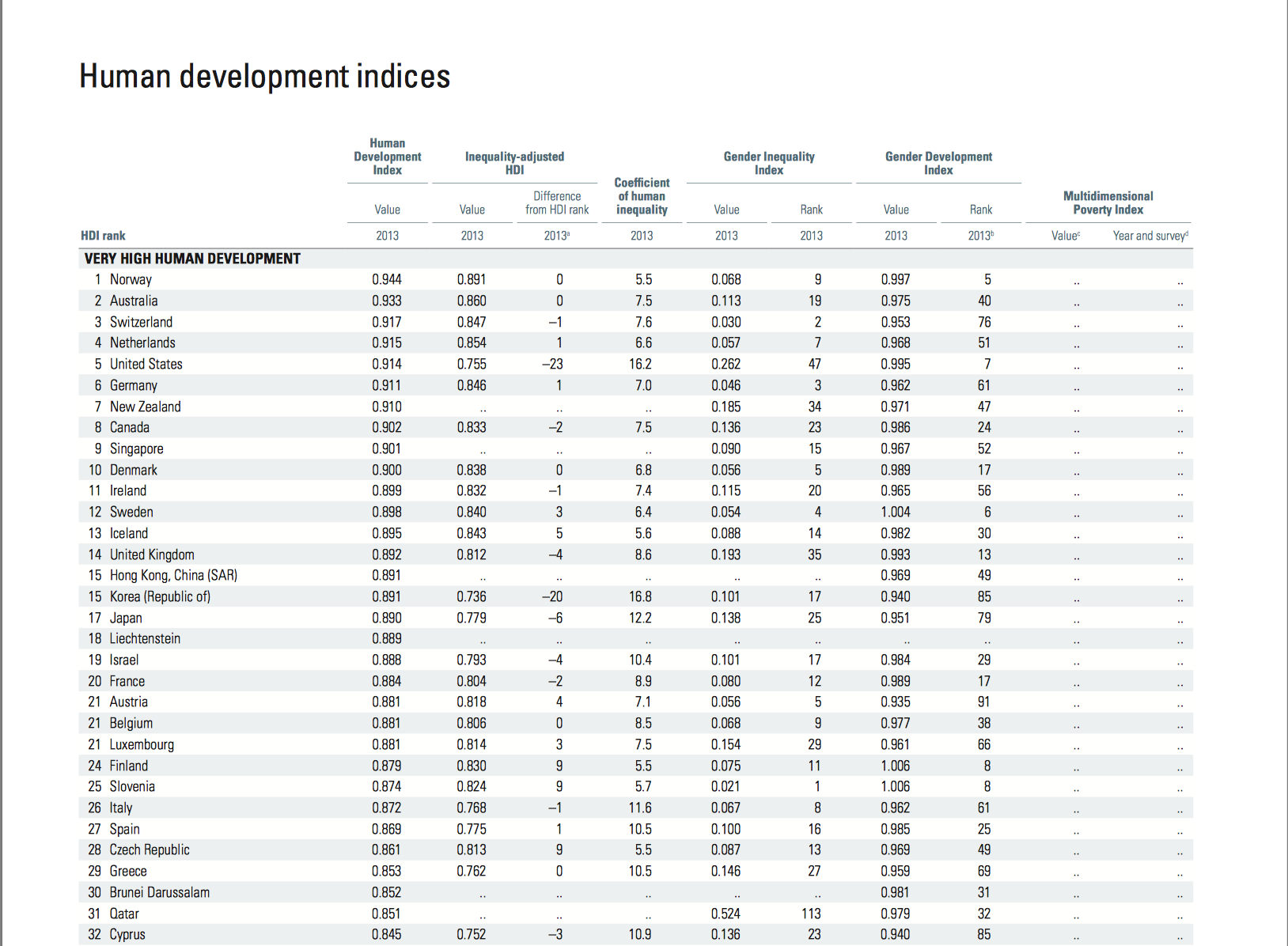Select Sweden's Gender Development value 1.004

click(896, 512)
